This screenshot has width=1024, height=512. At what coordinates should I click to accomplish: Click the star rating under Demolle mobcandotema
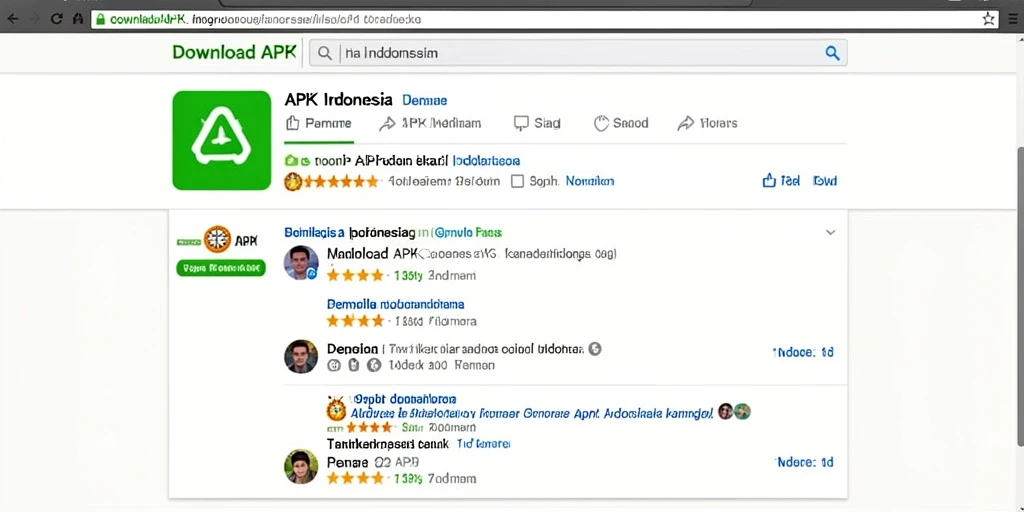click(355, 321)
